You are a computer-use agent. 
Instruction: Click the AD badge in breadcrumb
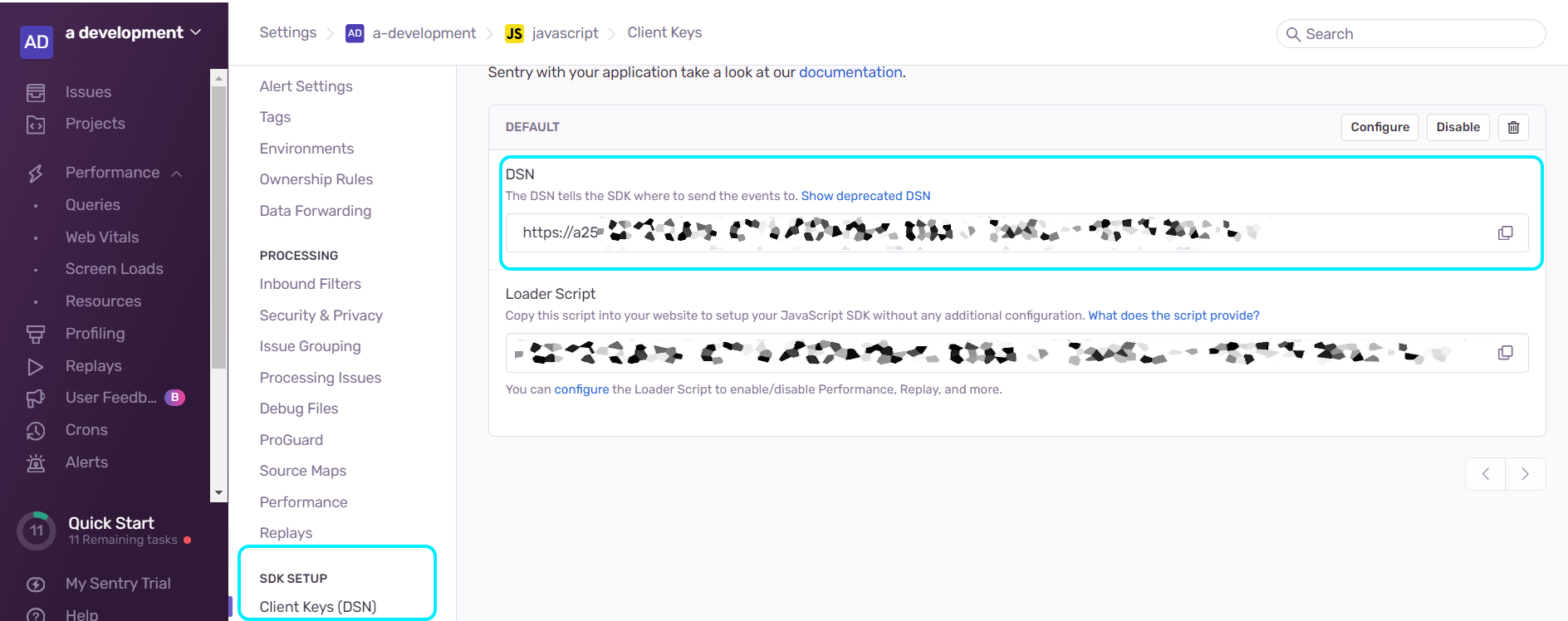click(355, 33)
